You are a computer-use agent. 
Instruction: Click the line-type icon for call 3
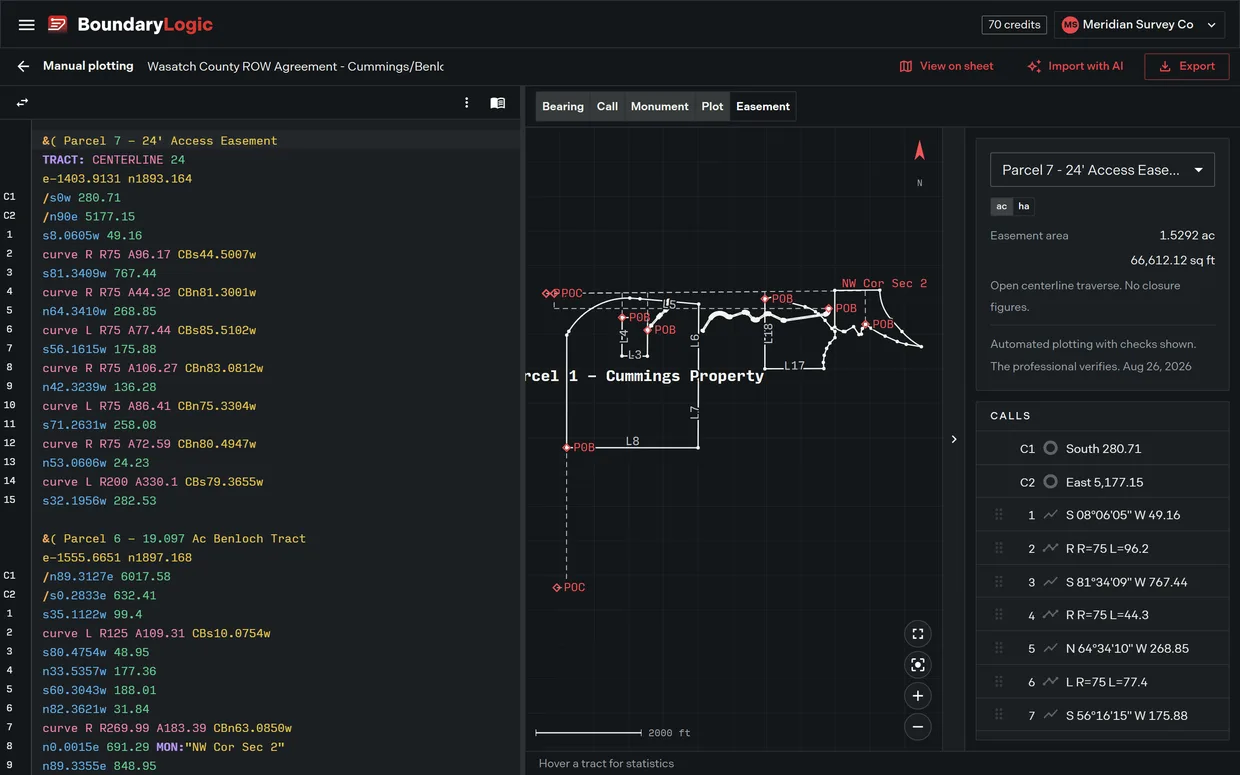tap(1050, 582)
